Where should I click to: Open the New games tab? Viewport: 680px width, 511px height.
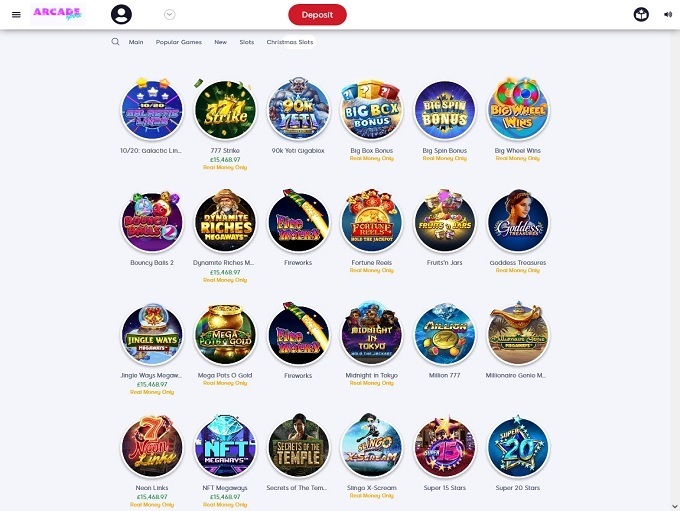point(220,42)
